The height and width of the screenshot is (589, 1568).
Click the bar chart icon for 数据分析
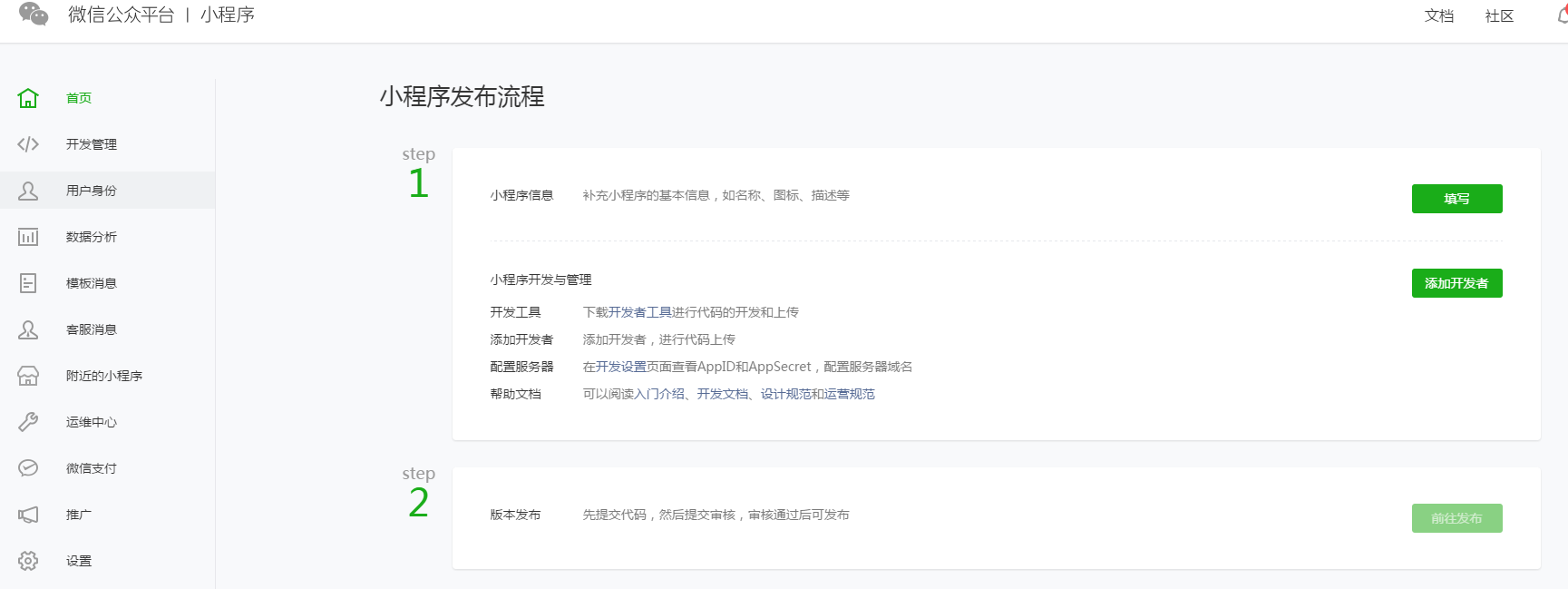(28, 237)
